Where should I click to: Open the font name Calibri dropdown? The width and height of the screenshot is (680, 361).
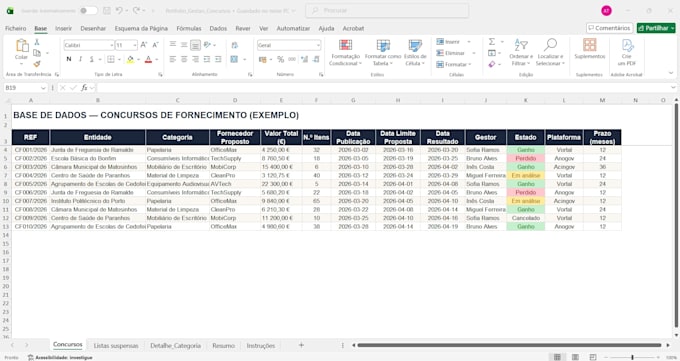111,45
